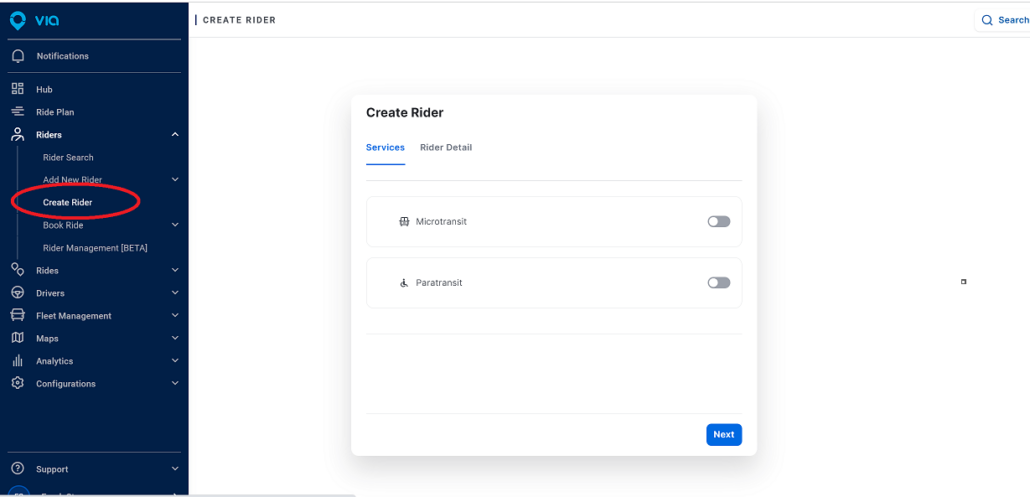Click the Via logo icon
Image resolution: width=1030 pixels, height=497 pixels.
(18, 20)
